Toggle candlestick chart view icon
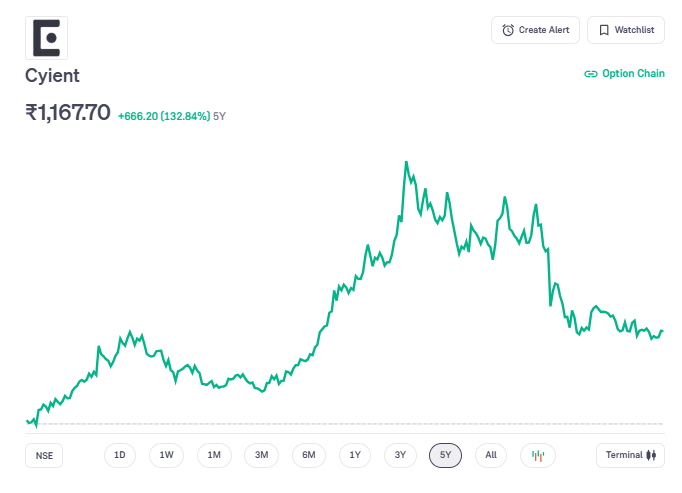682x493 pixels. [537, 456]
